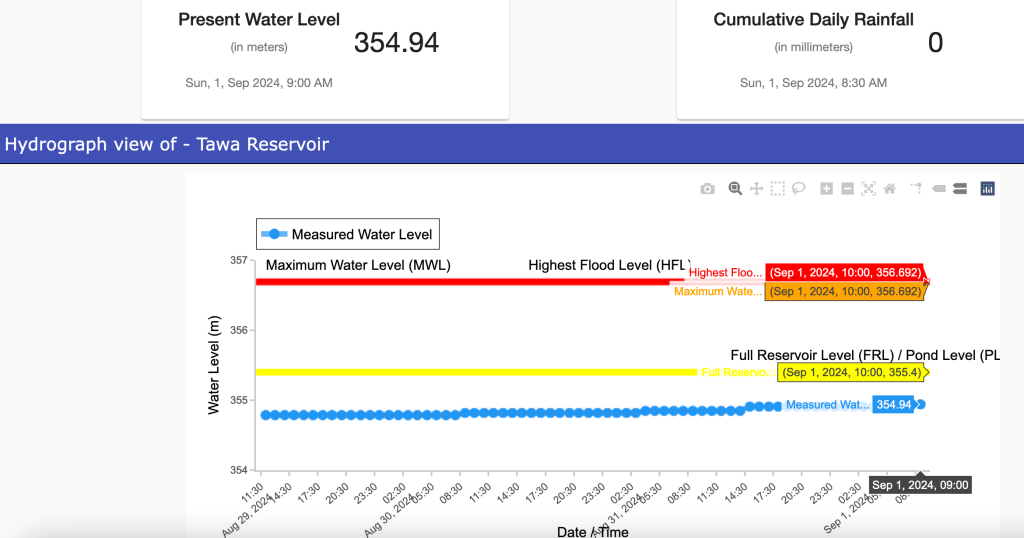Screen dimensions: 1024x538
Task: Enable show closest data on hover
Action: click(x=939, y=188)
